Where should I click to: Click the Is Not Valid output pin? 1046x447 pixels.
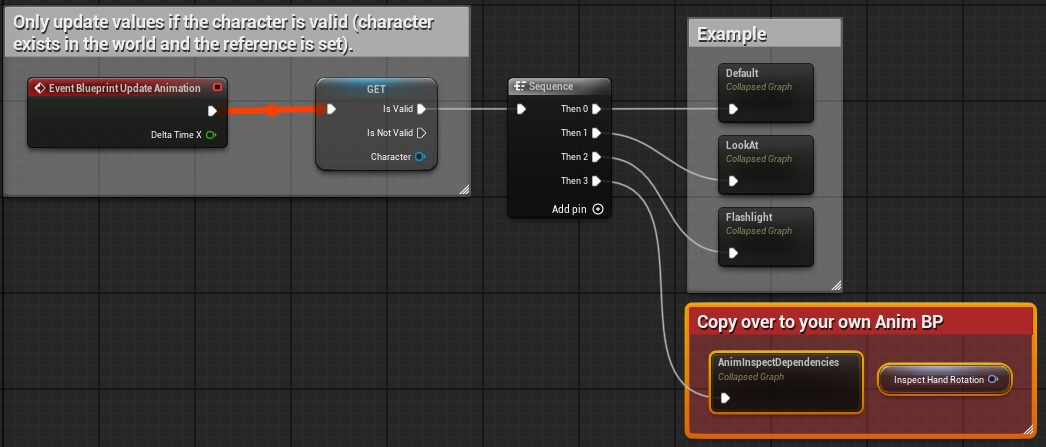(421, 133)
